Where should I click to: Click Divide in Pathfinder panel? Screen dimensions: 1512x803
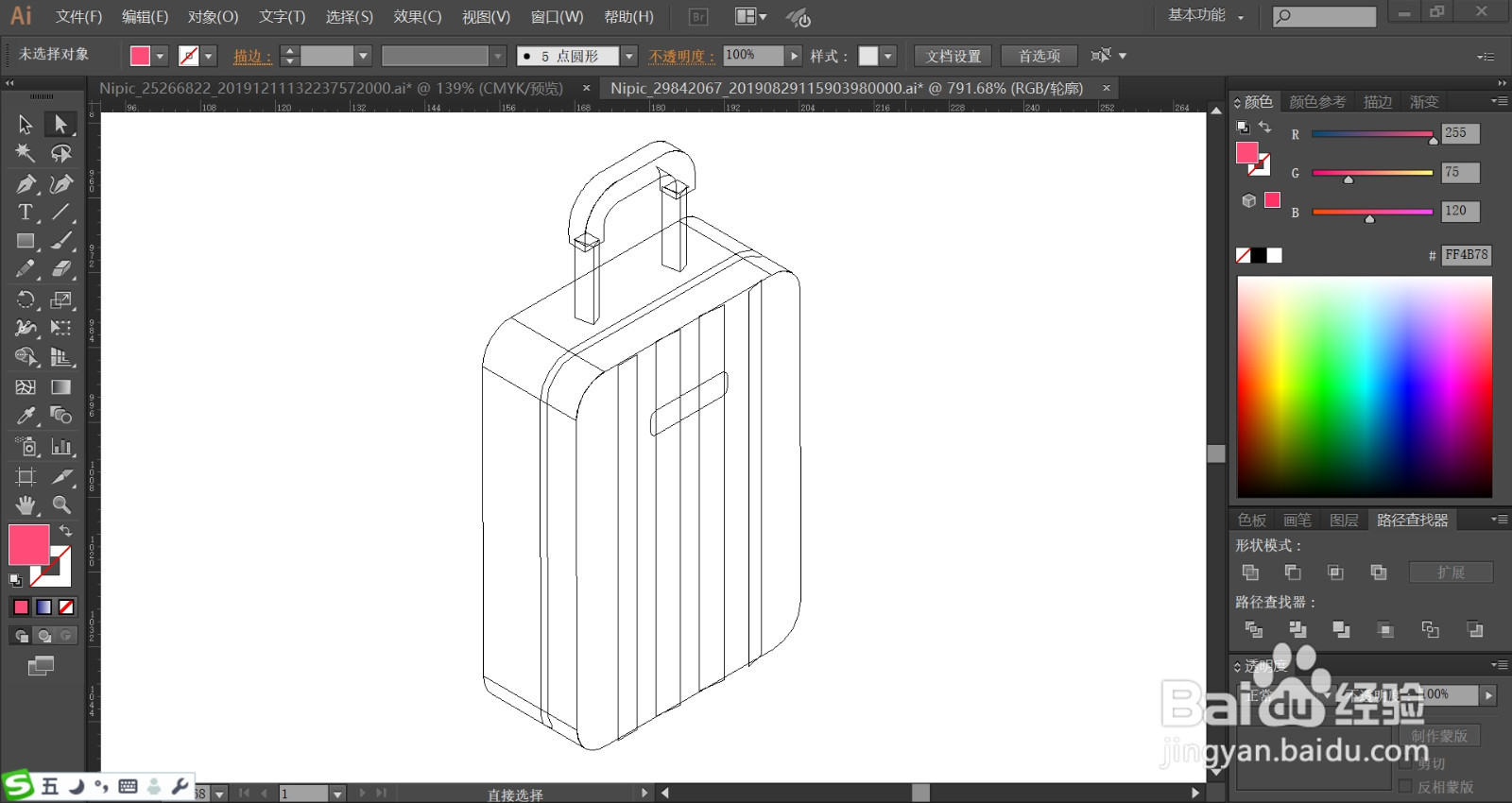tap(1254, 629)
